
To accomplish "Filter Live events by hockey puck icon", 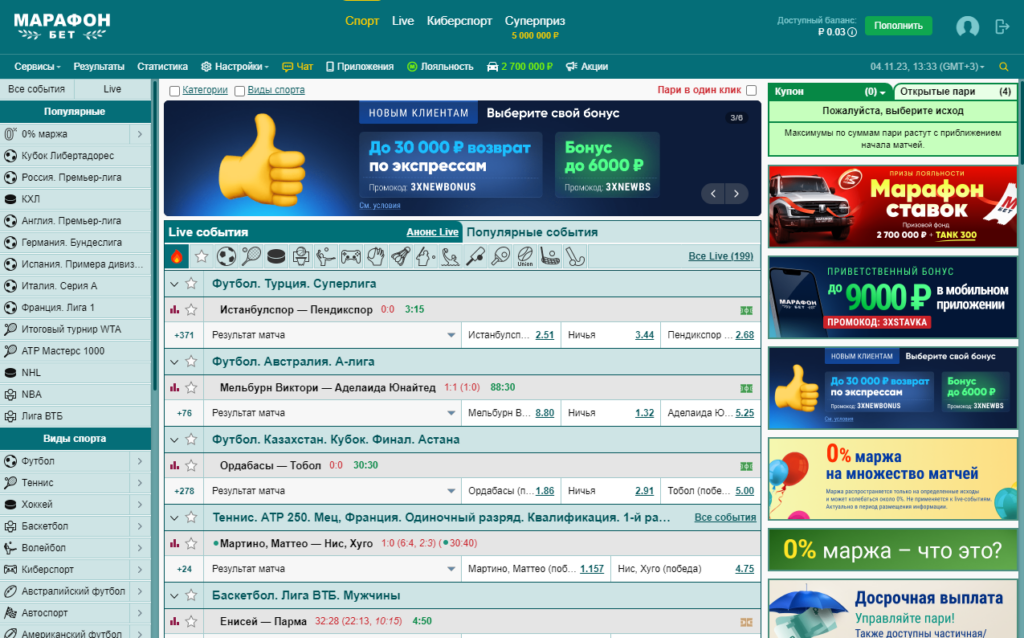I will point(276,257).
